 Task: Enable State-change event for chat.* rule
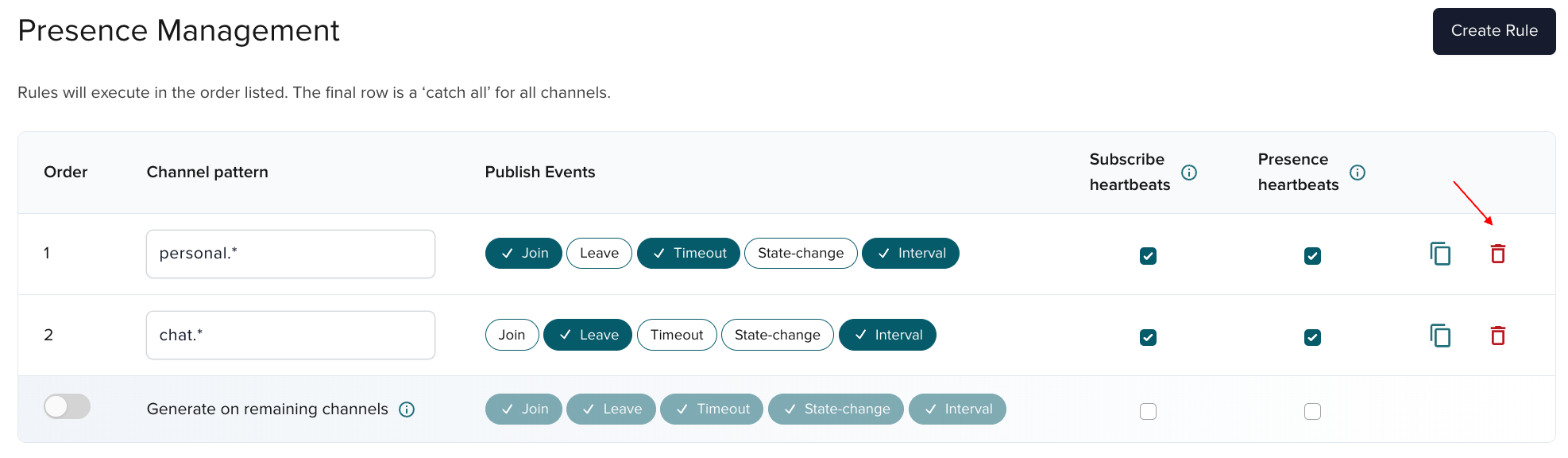coord(778,335)
